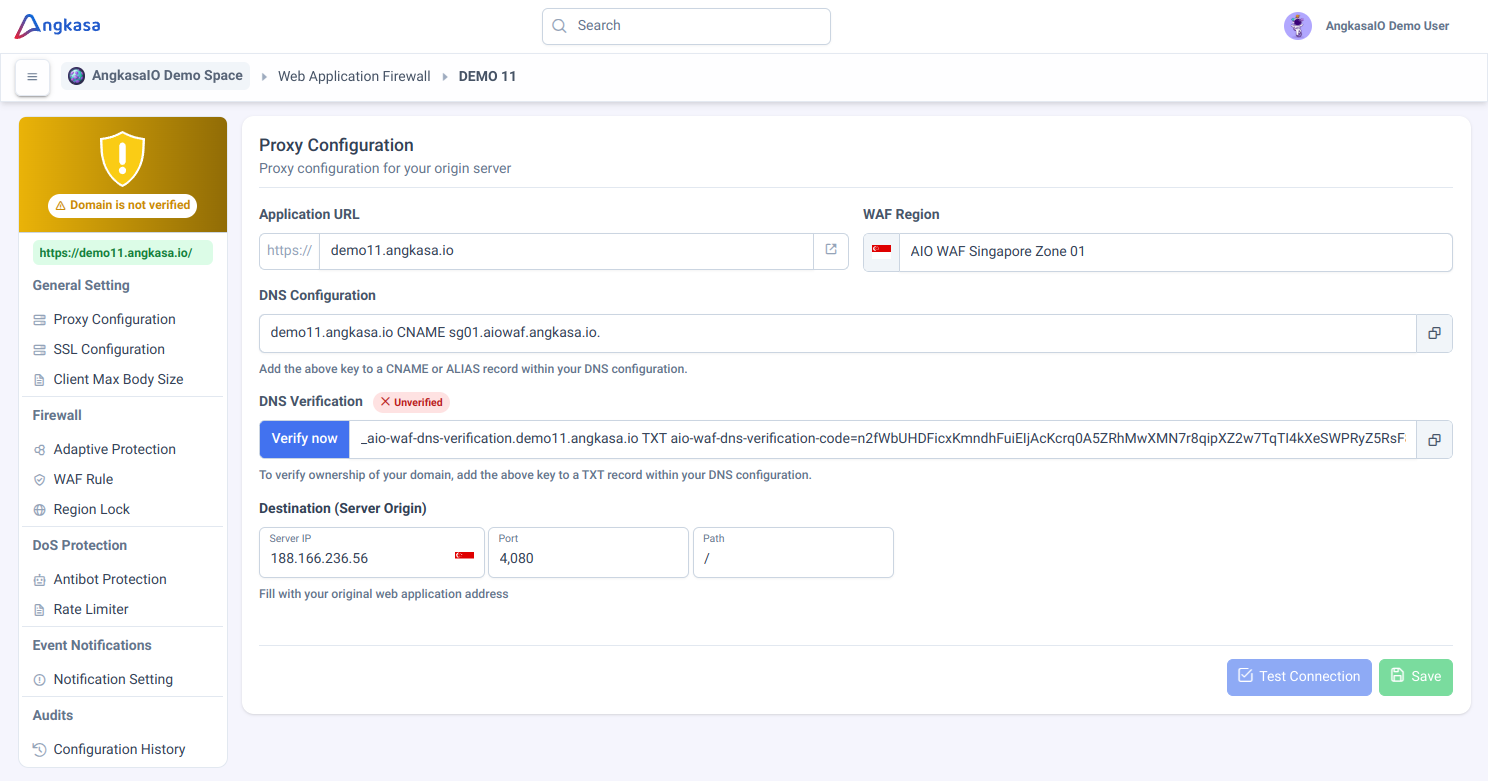Screen dimensions: 1488x781
Task: Click the Audits section header
Action: (x=53, y=715)
